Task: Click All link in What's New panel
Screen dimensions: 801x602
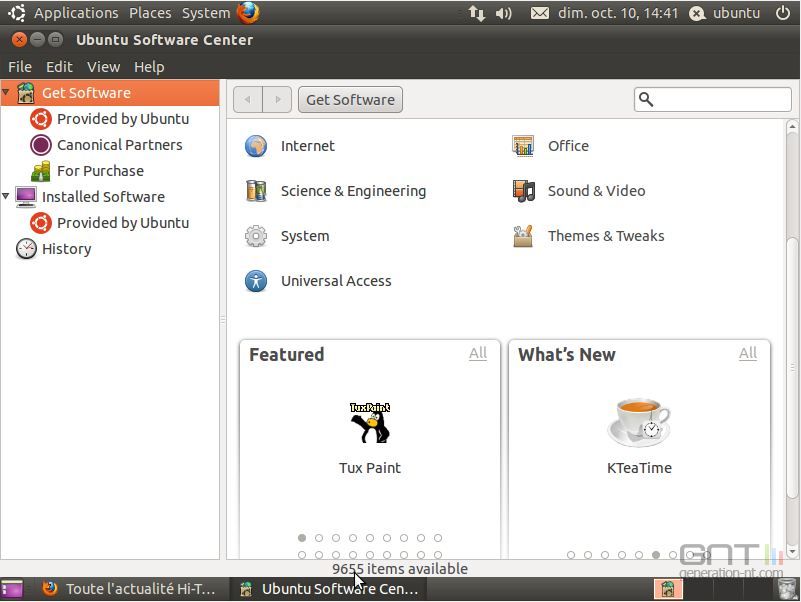Action: click(748, 353)
